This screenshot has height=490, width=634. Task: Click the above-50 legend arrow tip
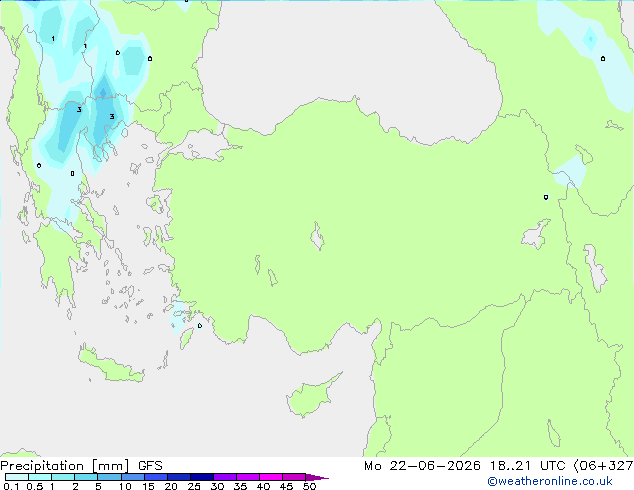317,477
